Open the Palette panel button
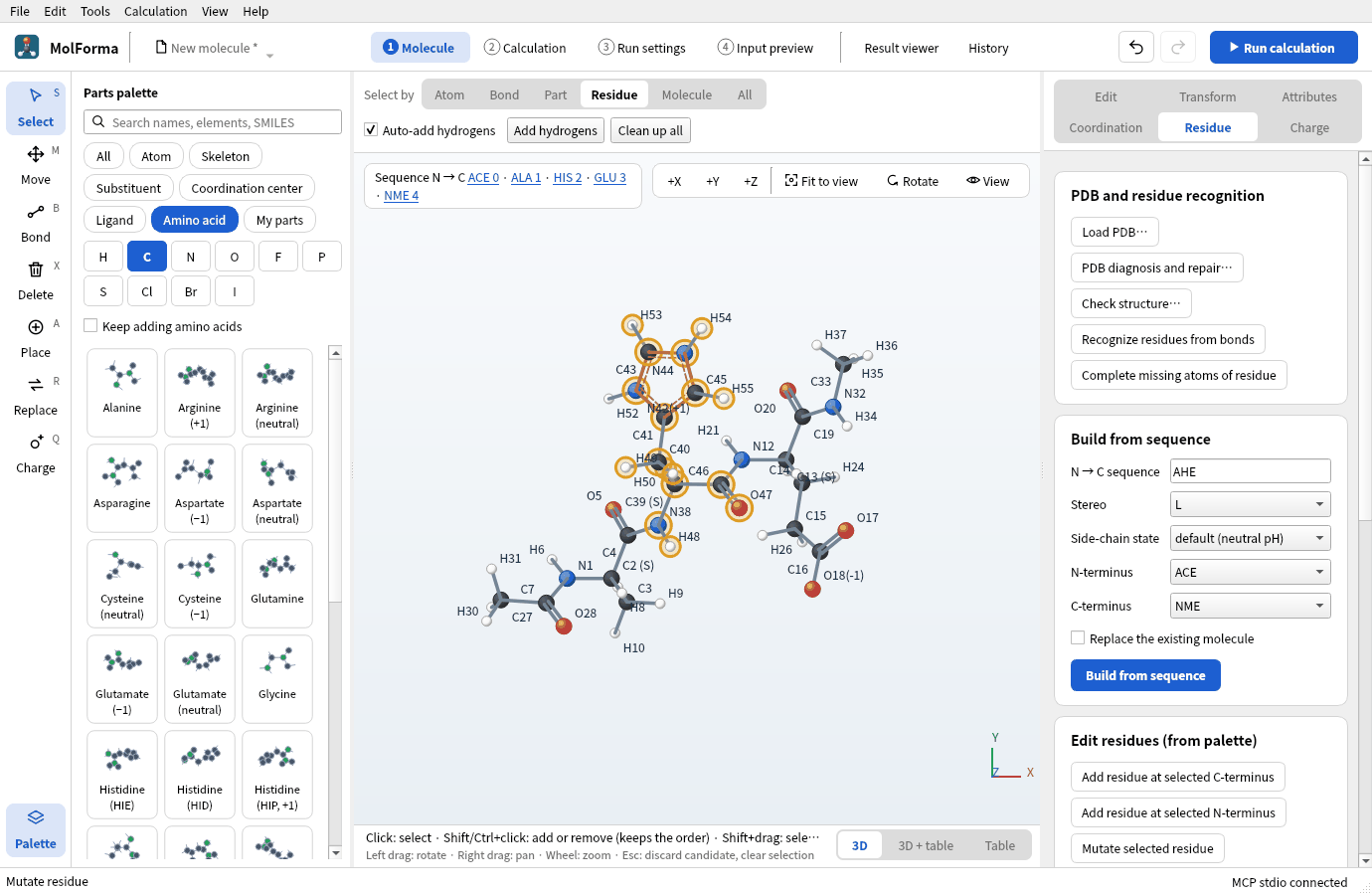Viewport: 1372px width, 895px height. [36, 829]
